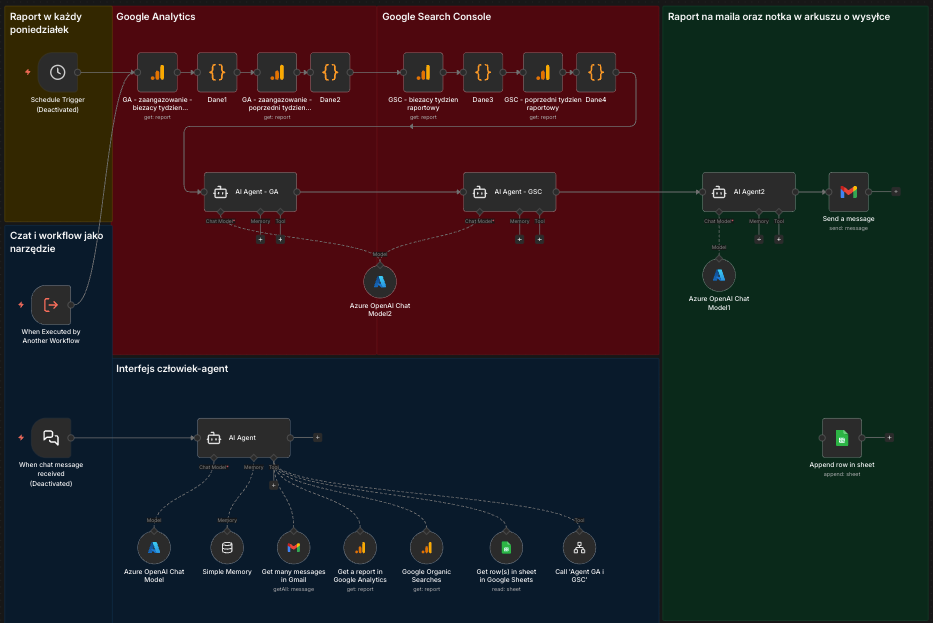Select the Dane4 code node
Screen dimensions: 933x623
tap(596, 73)
